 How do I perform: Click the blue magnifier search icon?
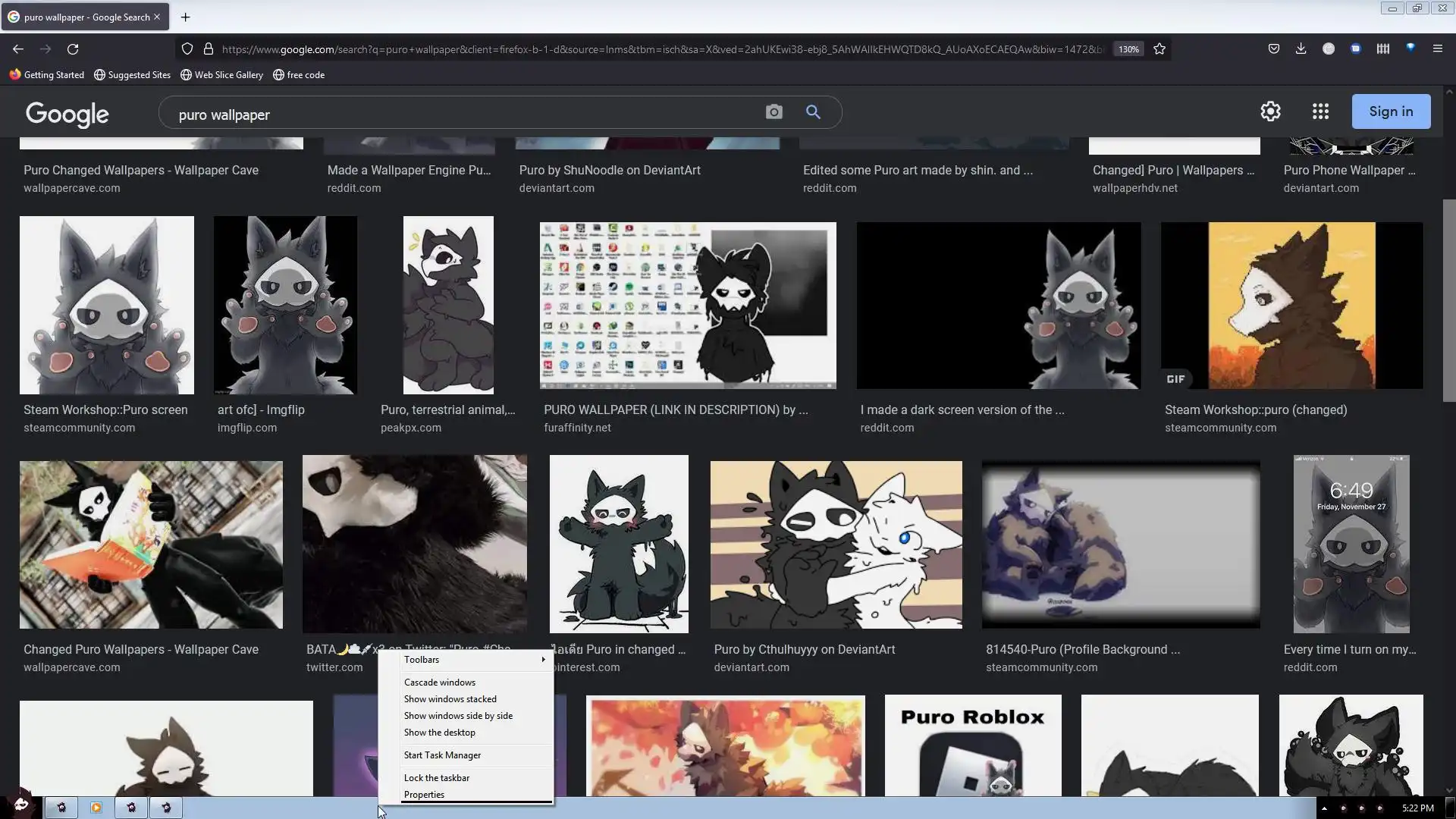click(x=813, y=112)
